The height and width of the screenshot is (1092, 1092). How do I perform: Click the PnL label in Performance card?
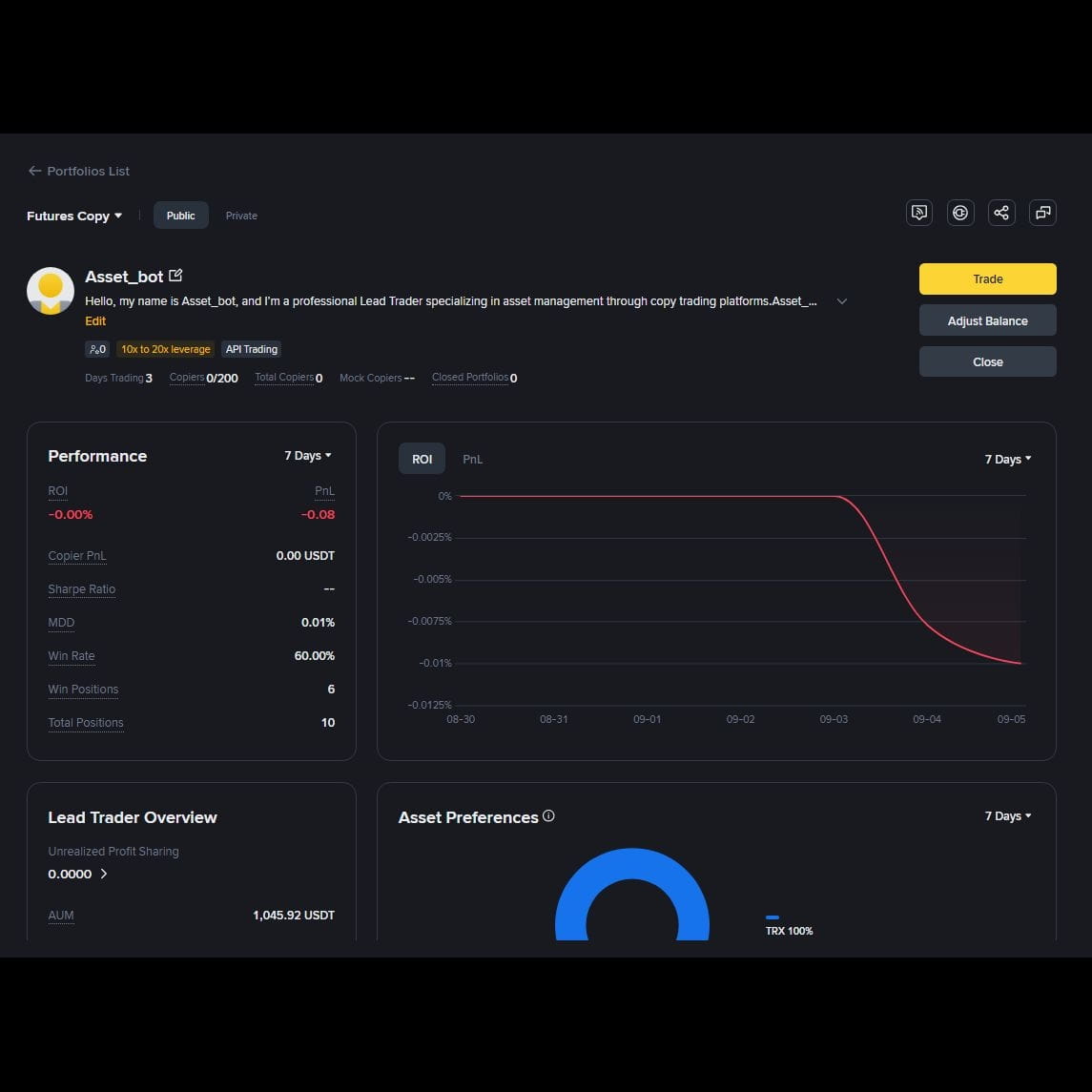tap(324, 491)
